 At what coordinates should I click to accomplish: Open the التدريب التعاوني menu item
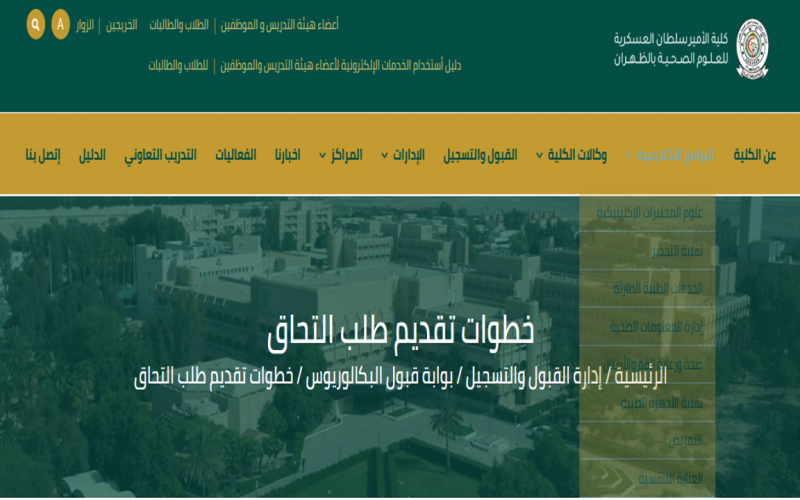click(161, 155)
